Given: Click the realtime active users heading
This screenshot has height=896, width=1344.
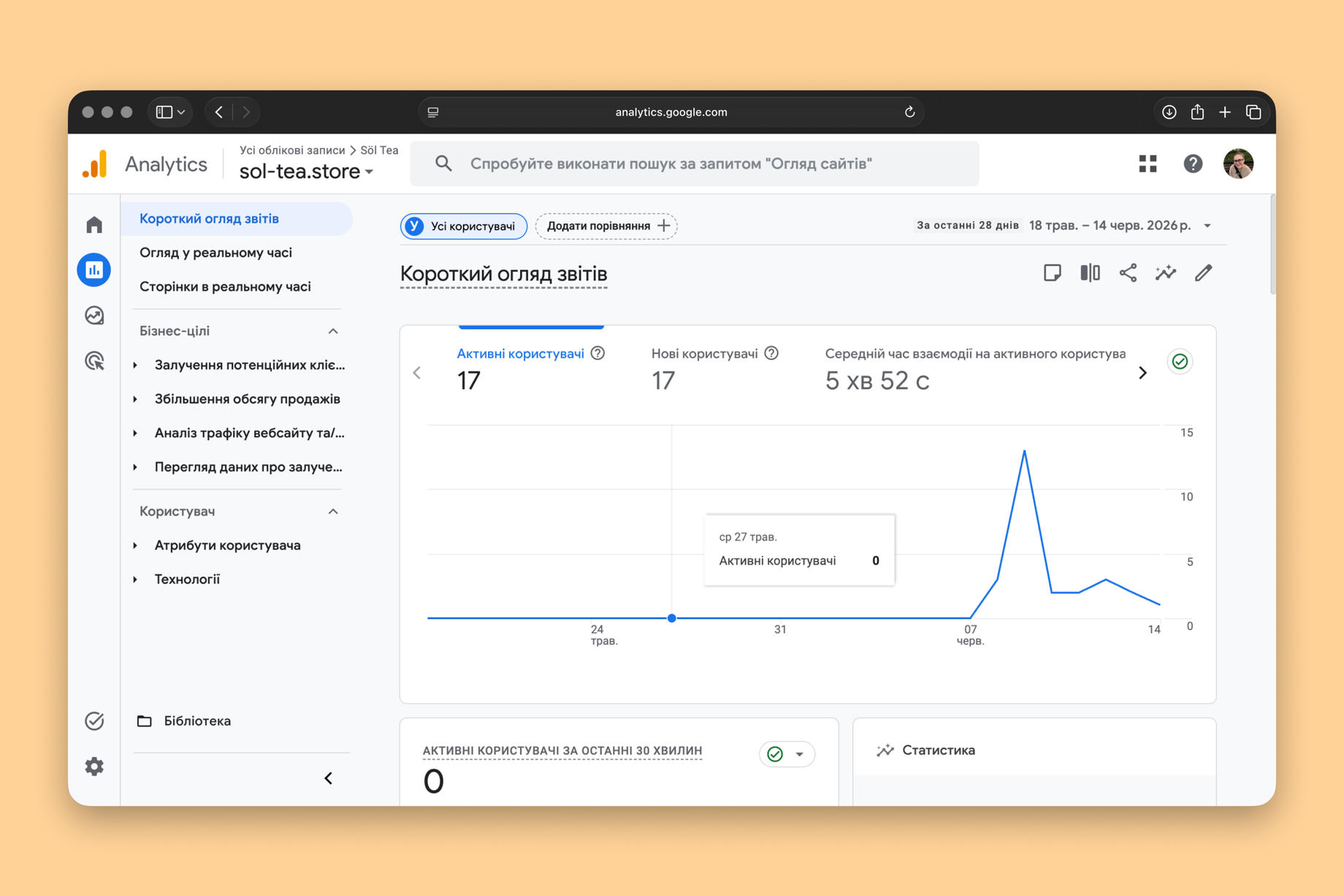Looking at the screenshot, I should tap(562, 751).
